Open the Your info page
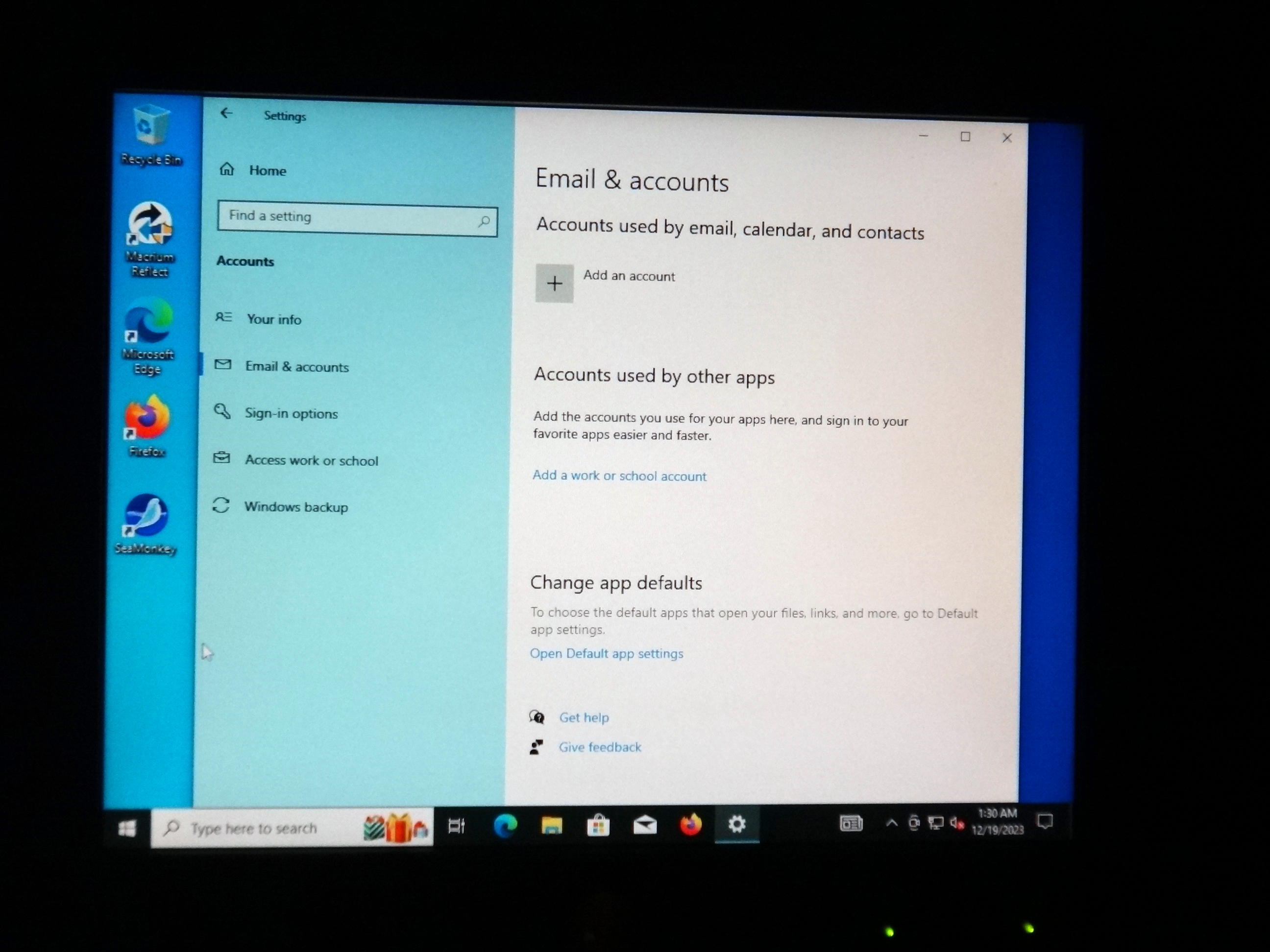Image resolution: width=1270 pixels, height=952 pixels. tap(258, 318)
